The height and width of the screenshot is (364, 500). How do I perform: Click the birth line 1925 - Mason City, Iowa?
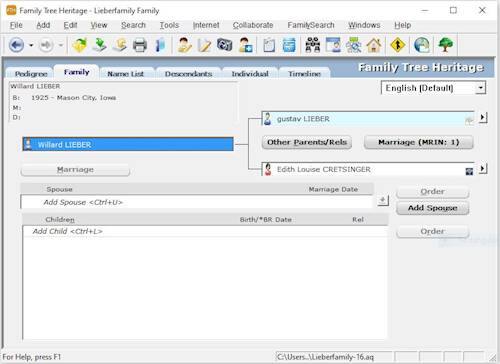(73, 98)
